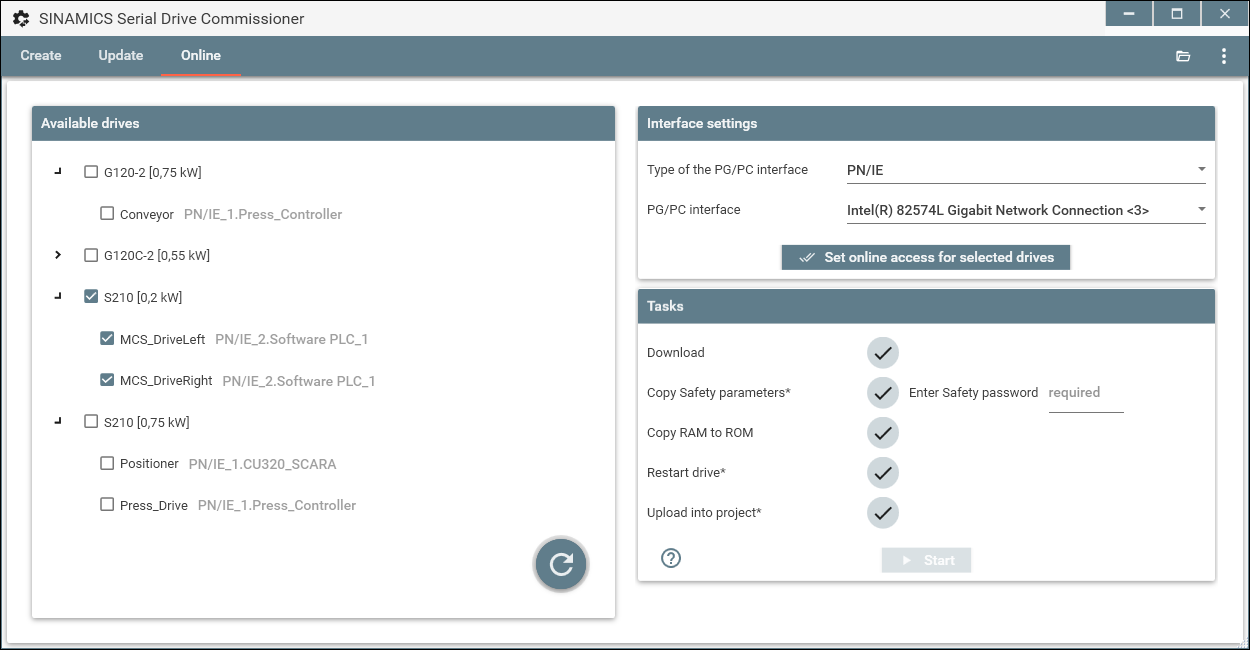Open the PG/PC interface dropdown
The image size is (1250, 650).
pyautogui.click(x=1026, y=210)
